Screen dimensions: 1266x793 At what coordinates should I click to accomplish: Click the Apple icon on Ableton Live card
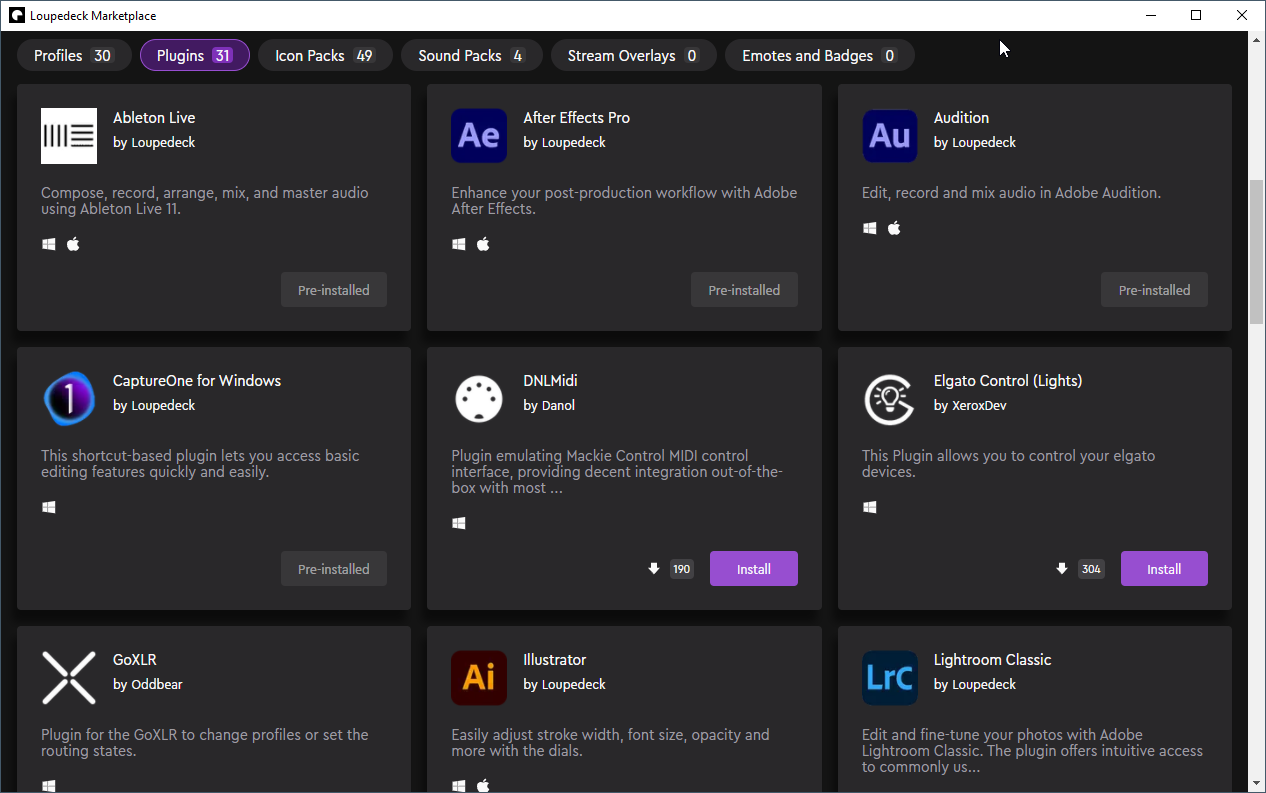pos(73,244)
